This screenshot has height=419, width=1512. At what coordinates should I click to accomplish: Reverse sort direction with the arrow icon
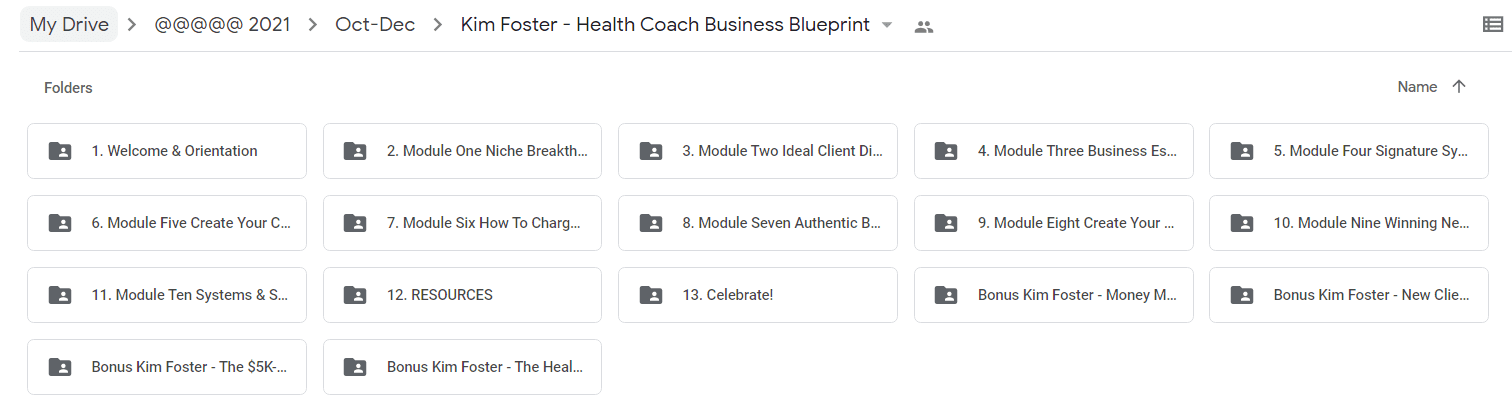point(1459,87)
